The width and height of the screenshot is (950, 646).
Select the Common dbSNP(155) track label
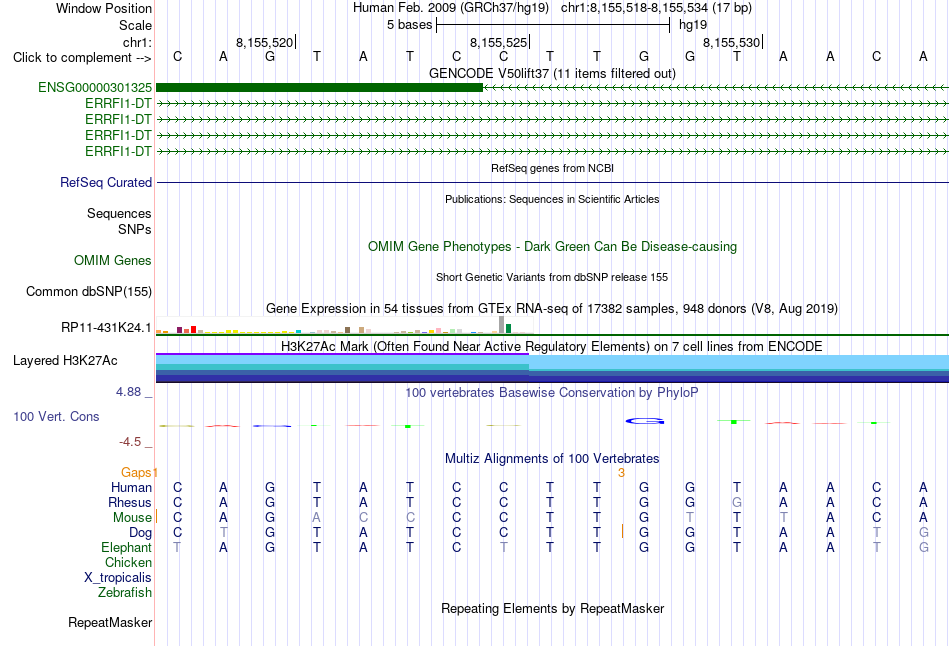(x=88, y=291)
